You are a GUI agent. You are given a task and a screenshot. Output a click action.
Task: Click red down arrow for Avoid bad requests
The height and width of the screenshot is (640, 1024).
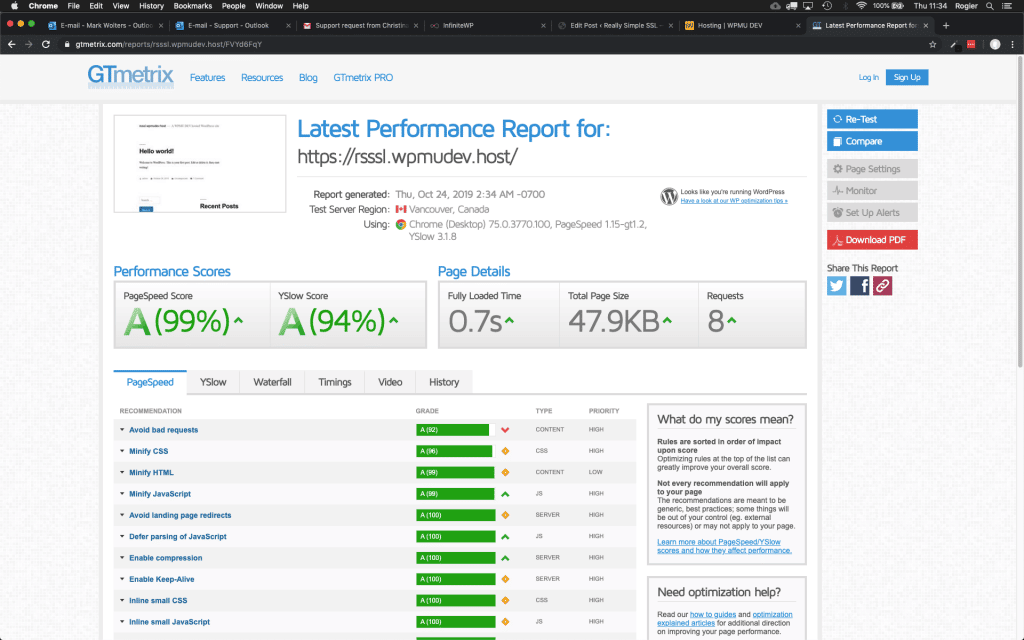[x=505, y=430]
